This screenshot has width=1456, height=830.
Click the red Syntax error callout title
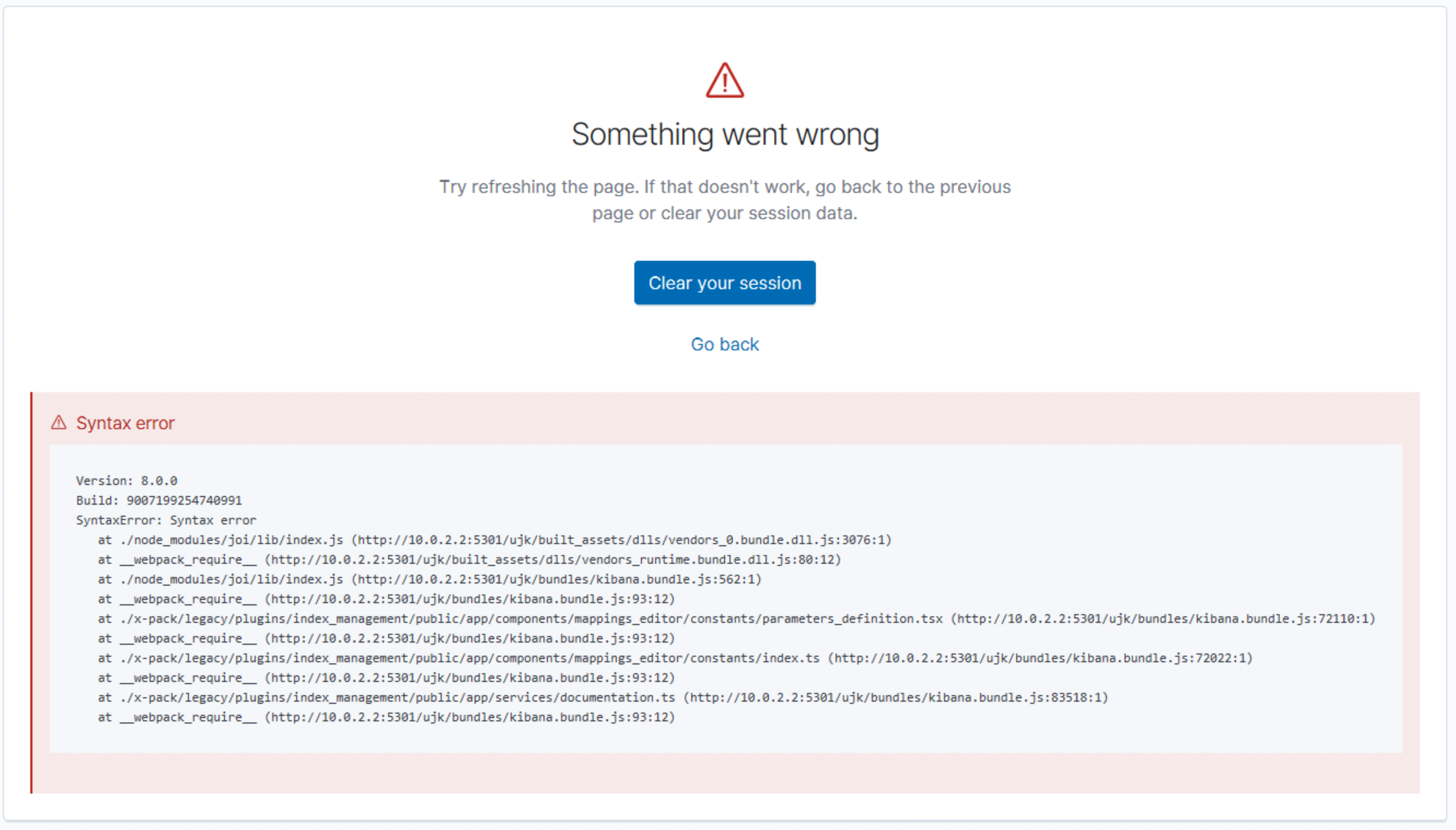pos(125,423)
